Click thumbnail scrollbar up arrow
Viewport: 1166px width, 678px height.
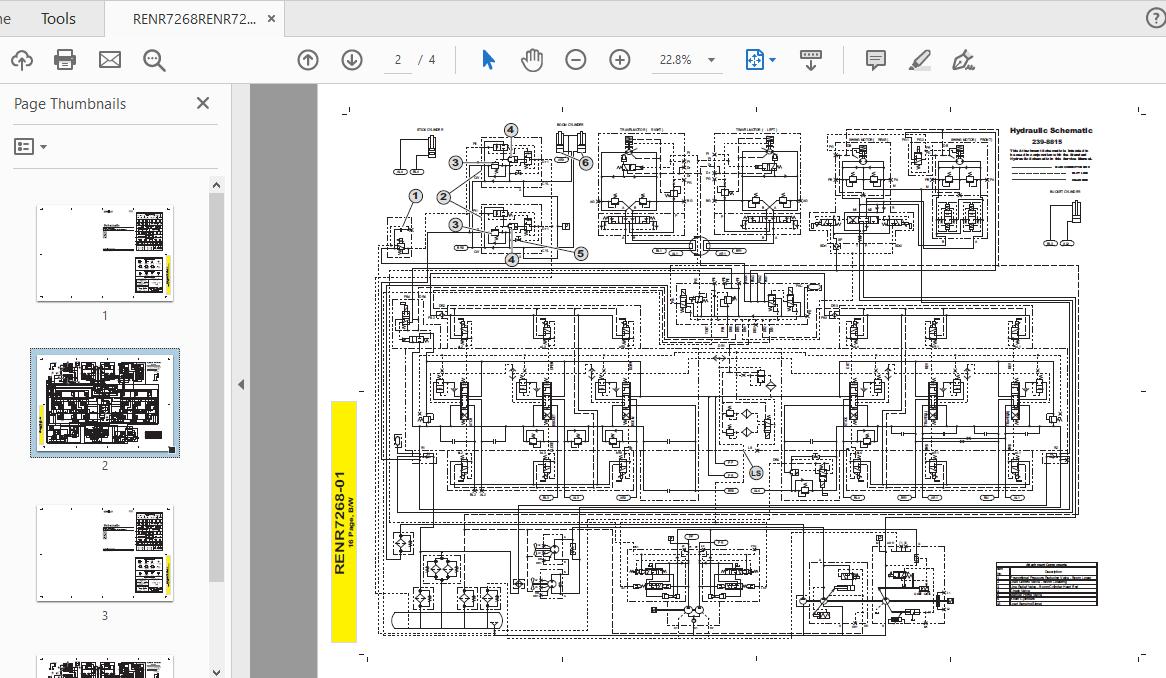click(216, 185)
